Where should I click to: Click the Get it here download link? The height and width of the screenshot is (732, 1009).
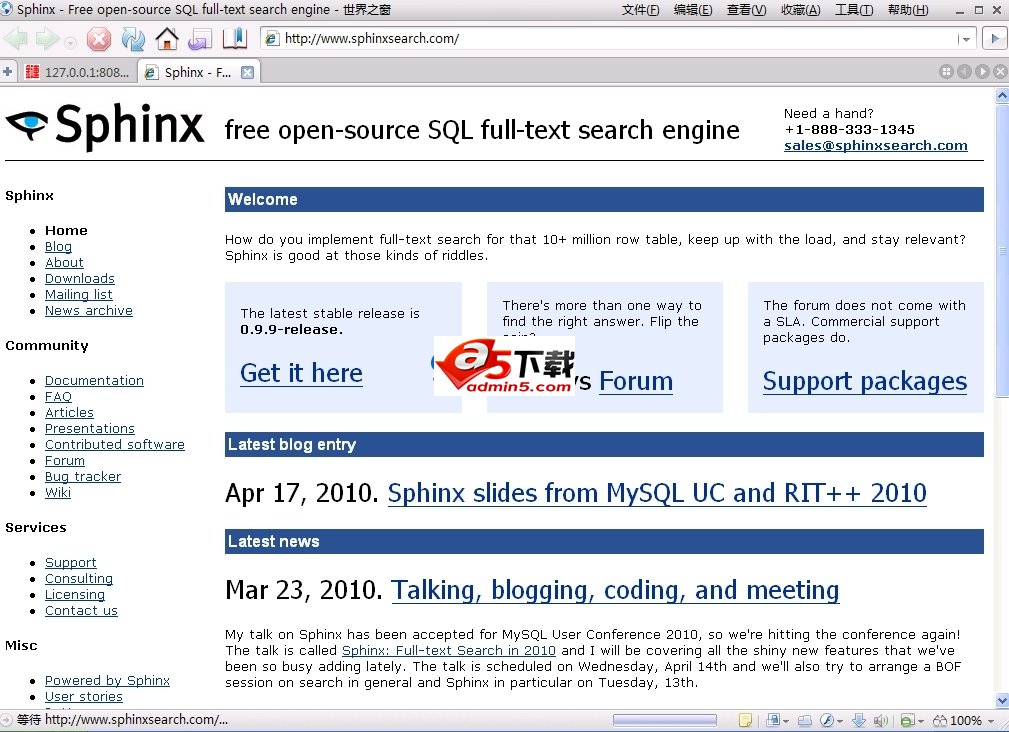(301, 373)
